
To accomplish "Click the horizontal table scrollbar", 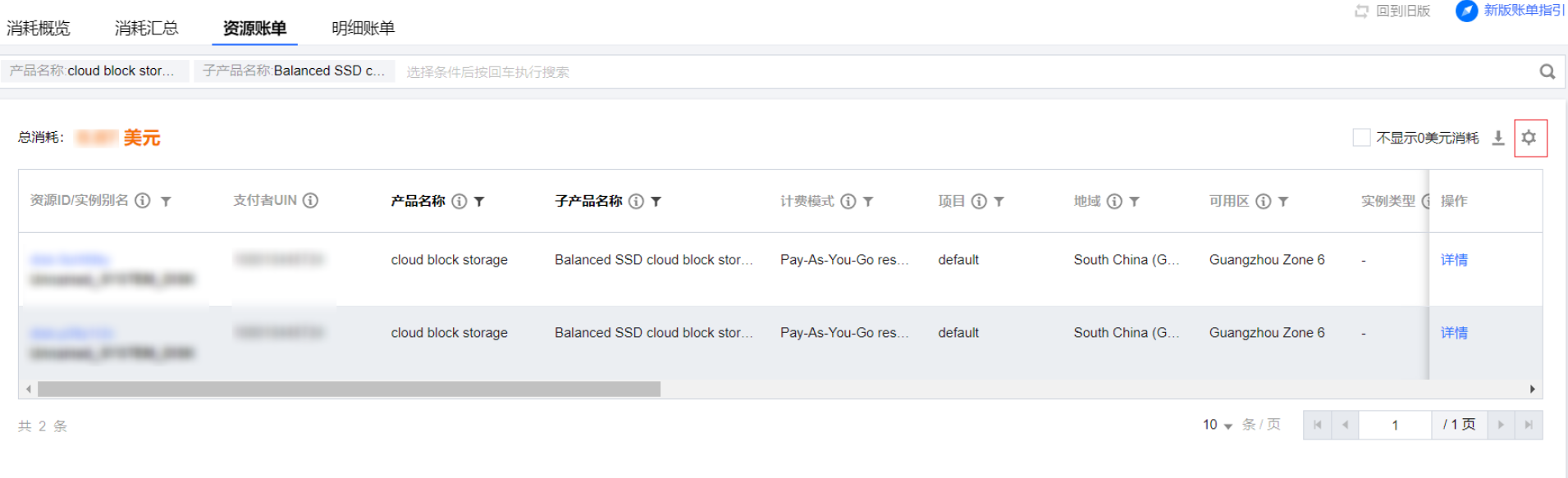I will (x=349, y=389).
